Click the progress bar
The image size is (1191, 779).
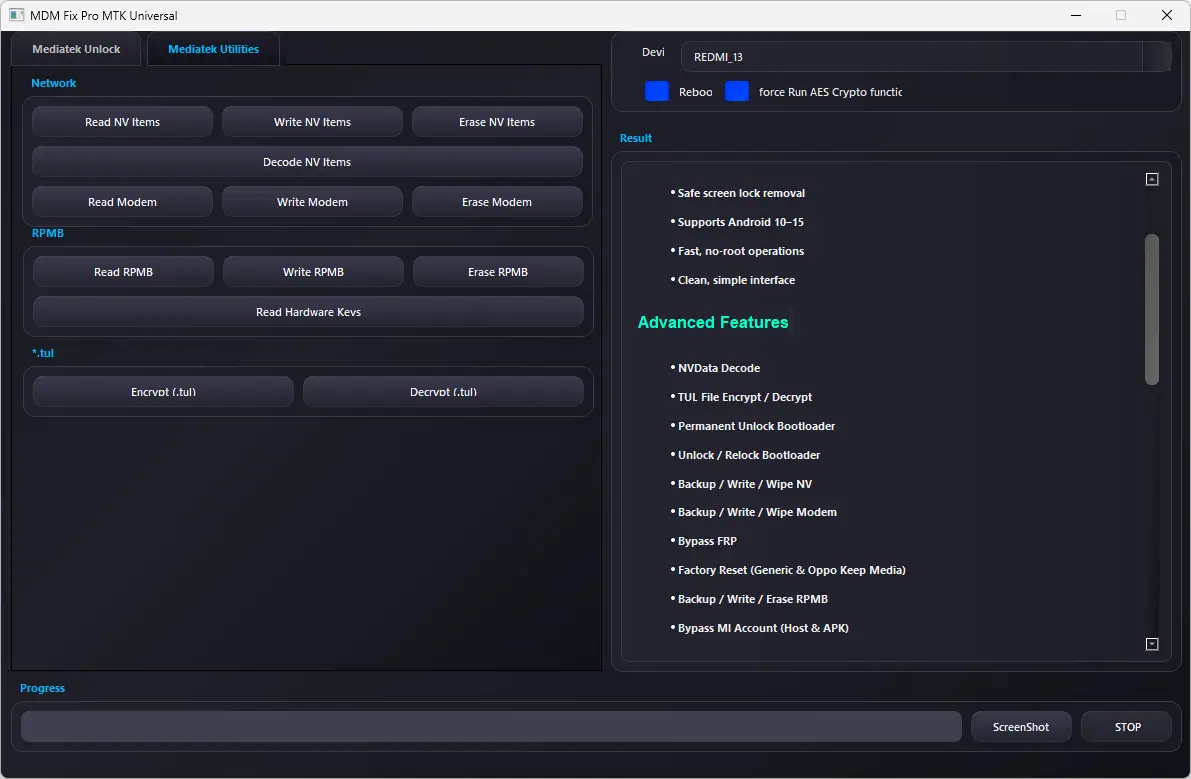pyautogui.click(x=491, y=727)
